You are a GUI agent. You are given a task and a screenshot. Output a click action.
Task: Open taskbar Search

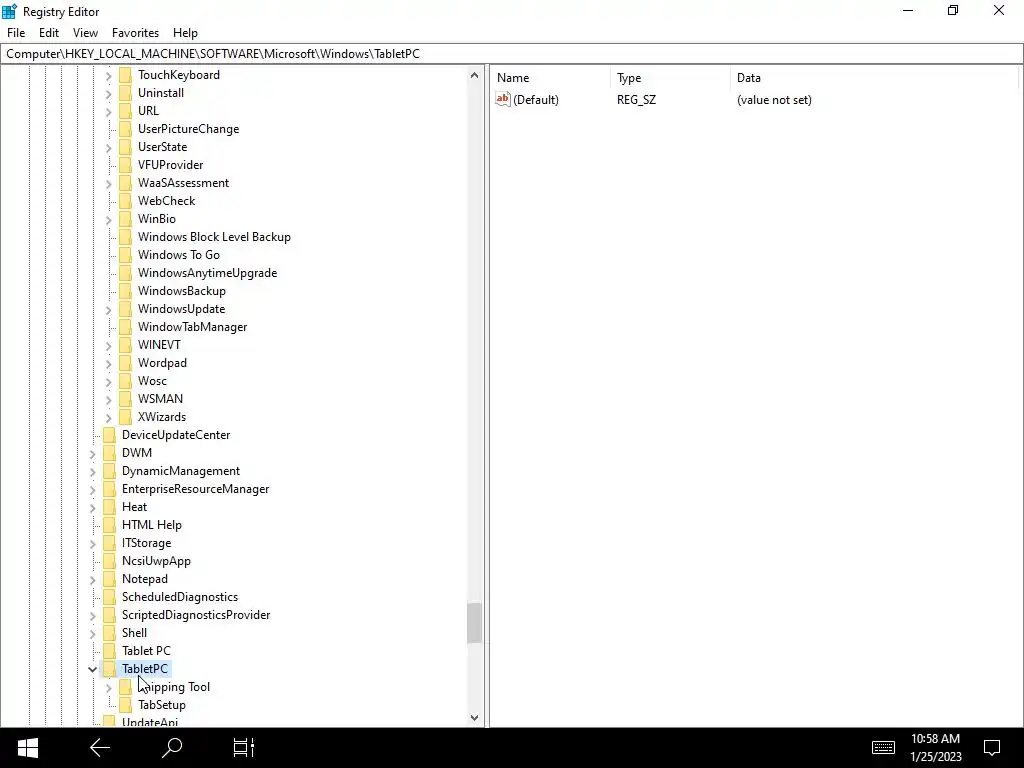pyautogui.click(x=172, y=748)
